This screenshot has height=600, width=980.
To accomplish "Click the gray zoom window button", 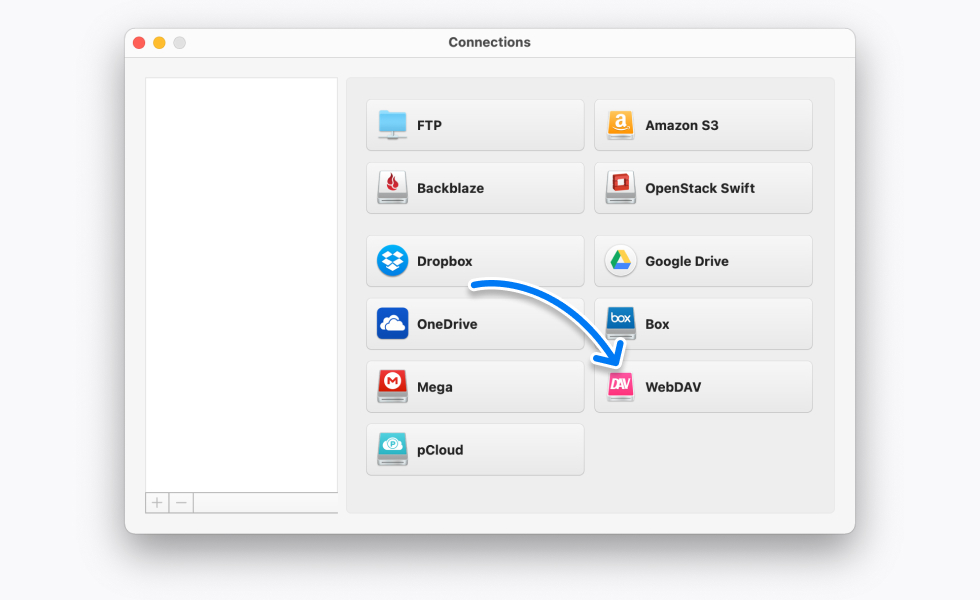I will coord(178,42).
